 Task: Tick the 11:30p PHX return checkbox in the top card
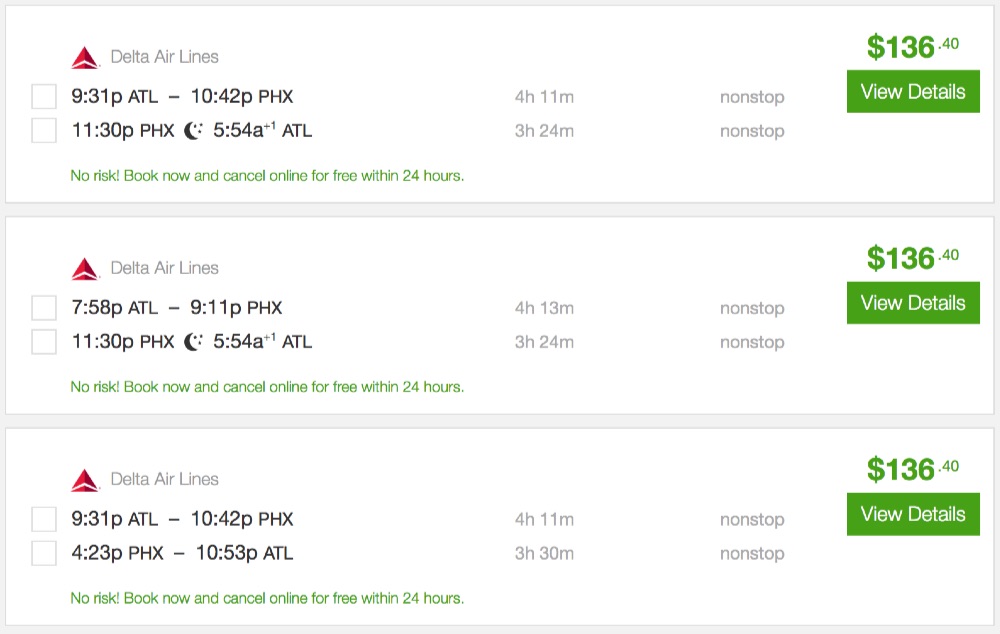(44, 130)
